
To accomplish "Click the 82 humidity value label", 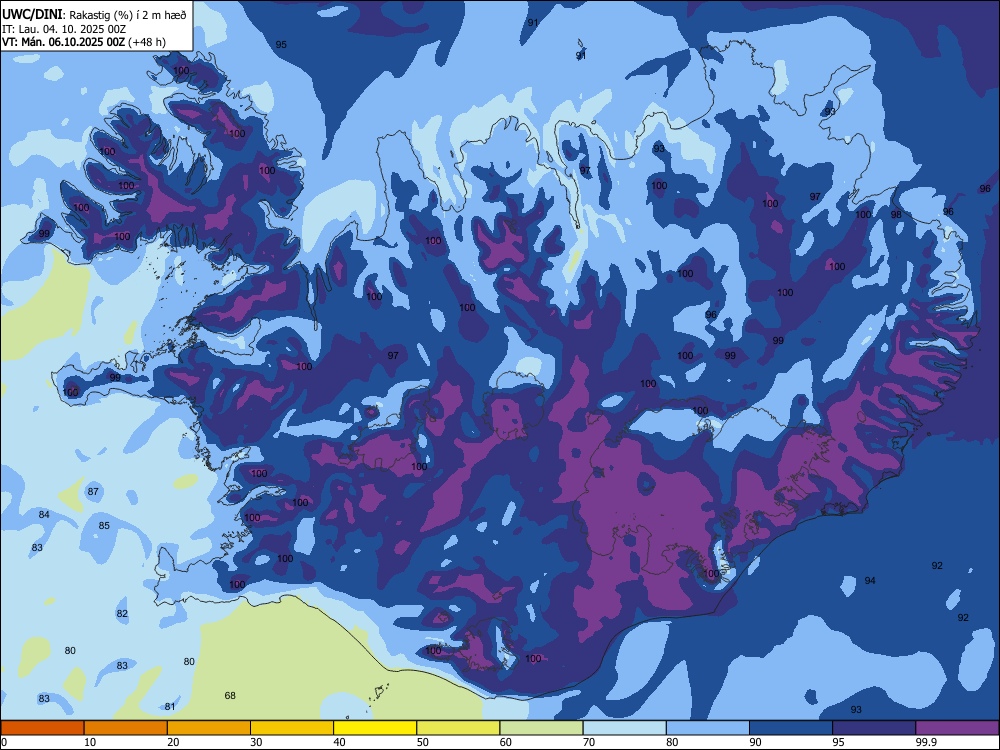I will point(122,614).
